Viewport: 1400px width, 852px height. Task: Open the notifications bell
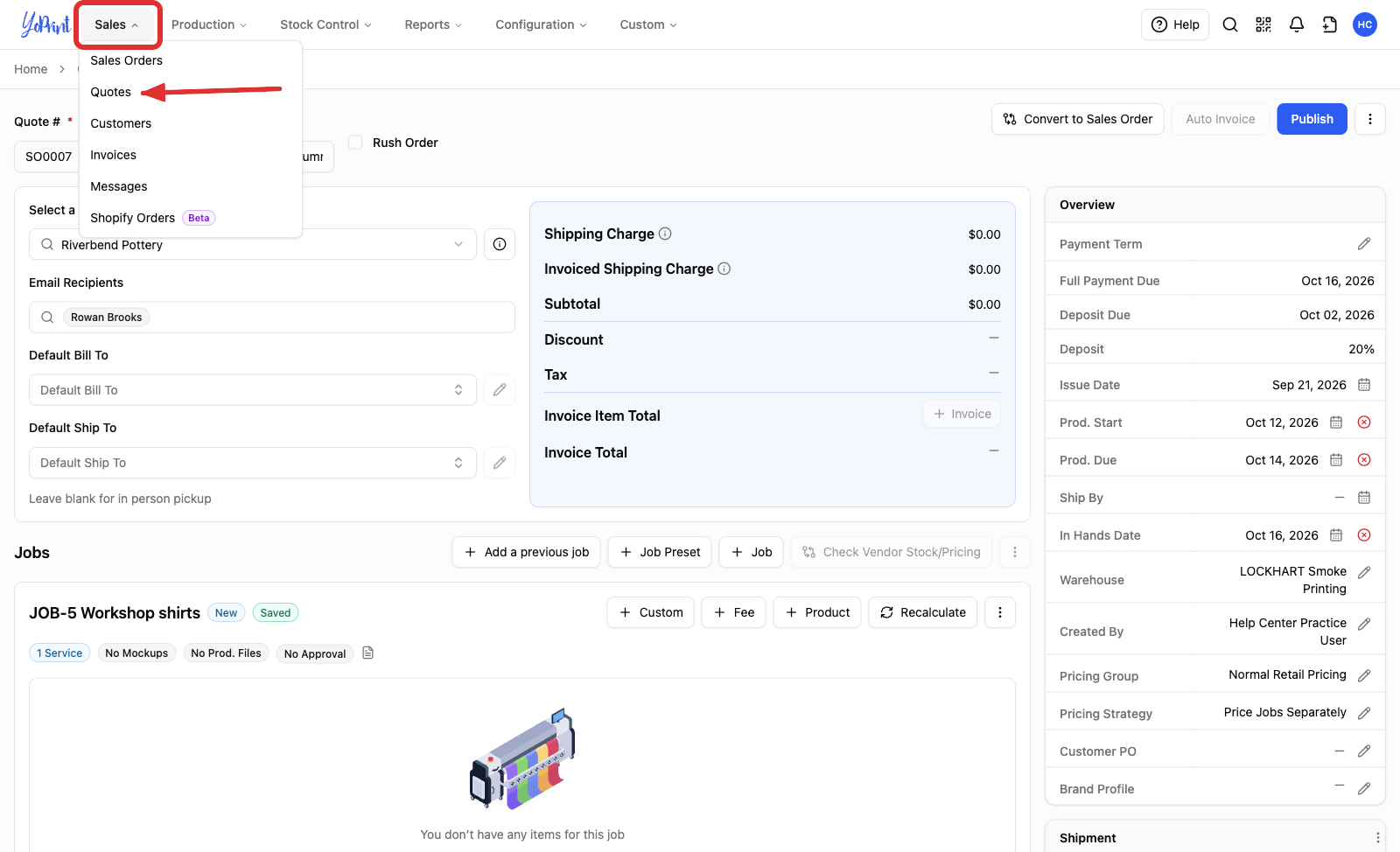[x=1297, y=24]
